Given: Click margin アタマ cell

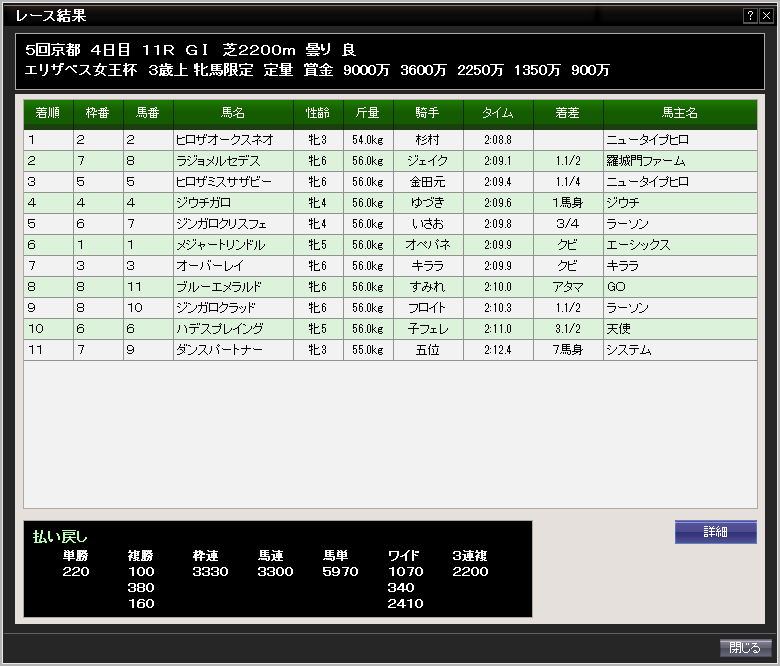Looking at the screenshot, I should pyautogui.click(x=568, y=286).
